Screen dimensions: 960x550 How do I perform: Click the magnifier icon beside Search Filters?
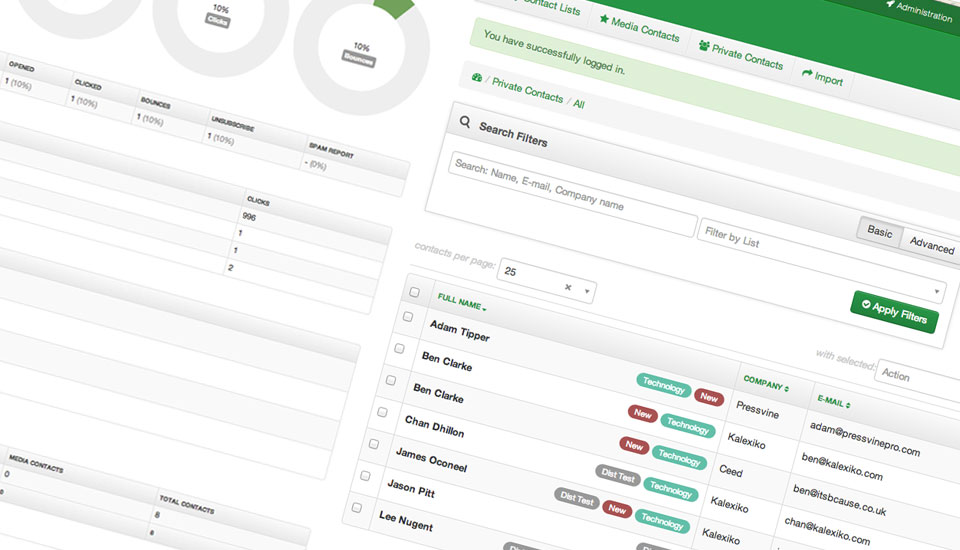[x=465, y=123]
